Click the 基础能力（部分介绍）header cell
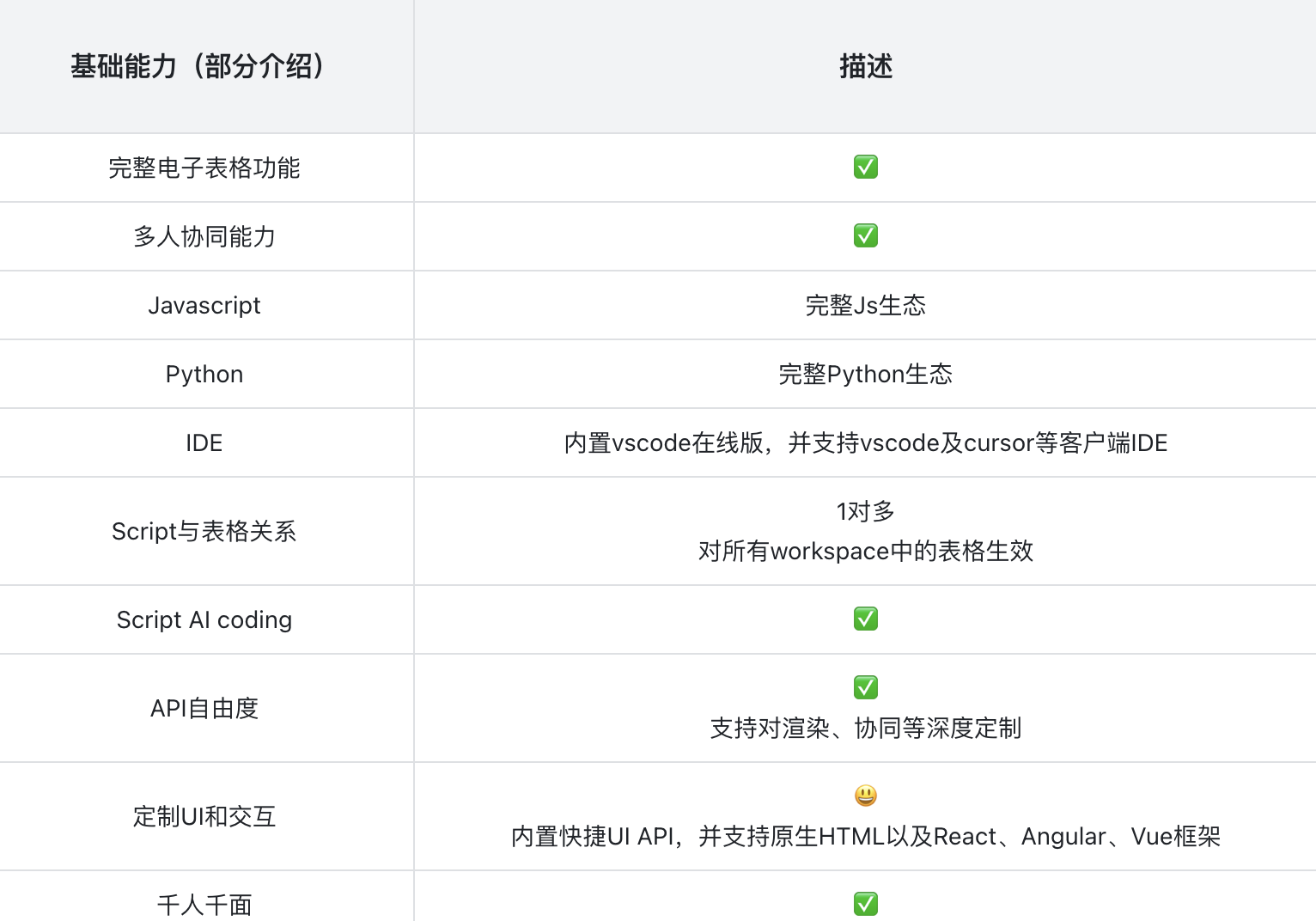This screenshot has height=921, width=1316. tap(199, 66)
